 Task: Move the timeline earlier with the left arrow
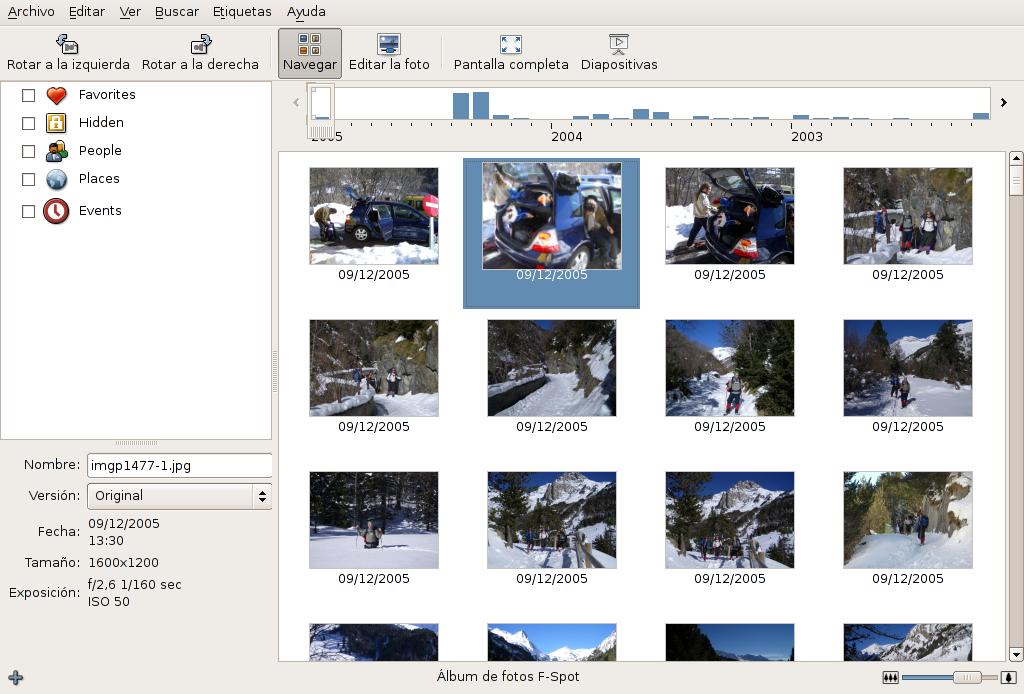click(296, 103)
